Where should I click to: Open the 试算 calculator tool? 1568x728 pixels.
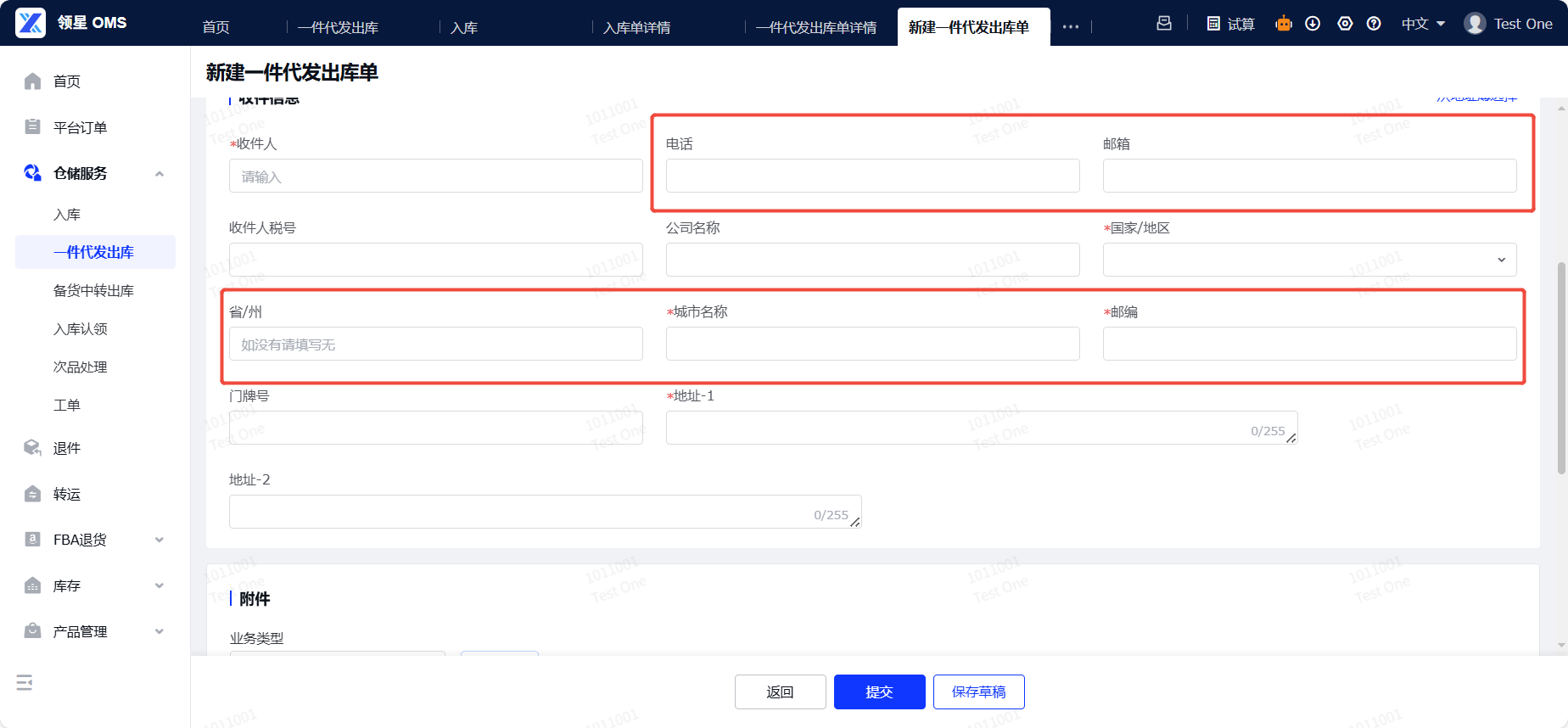(x=1230, y=24)
